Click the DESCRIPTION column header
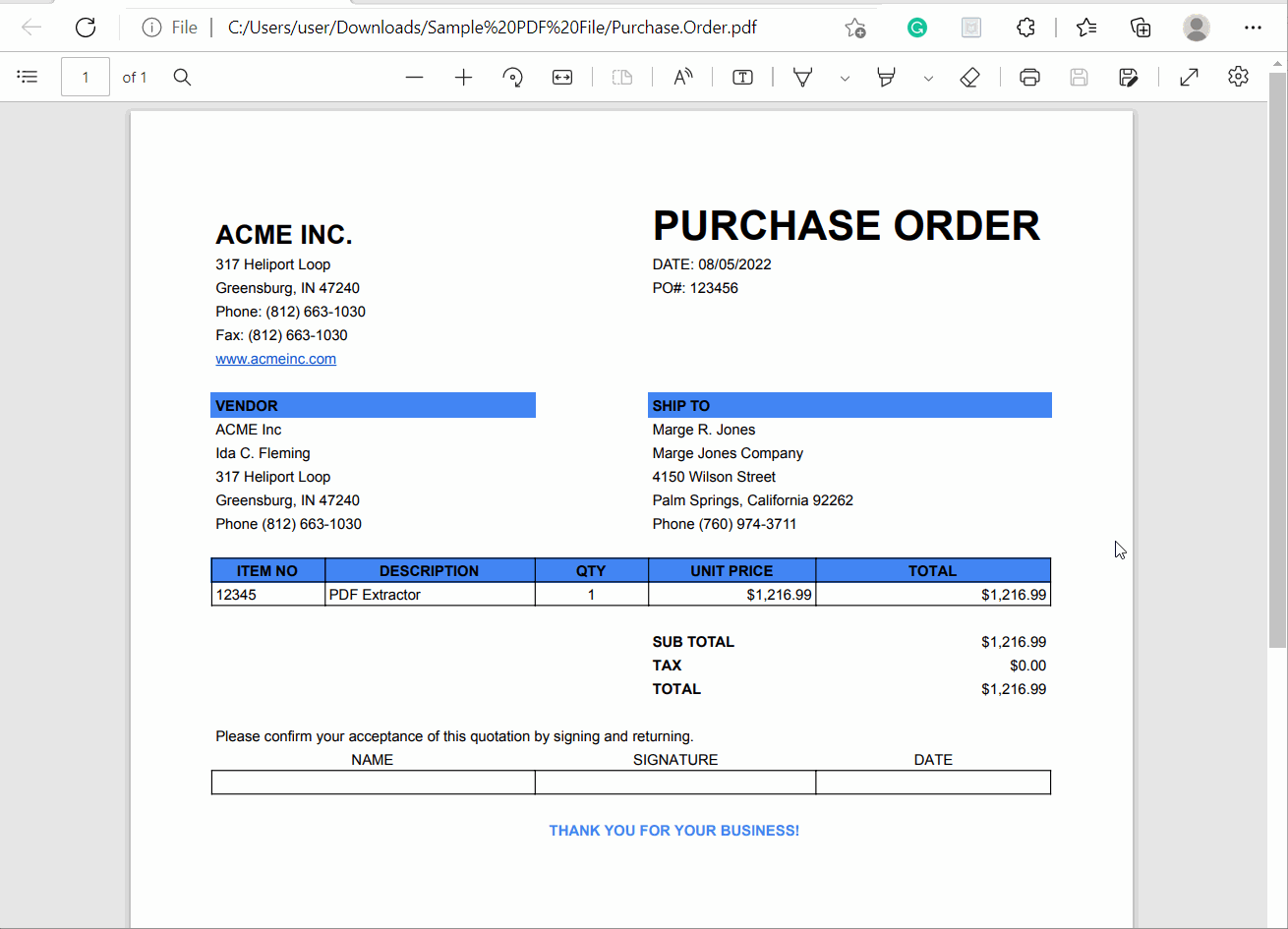Screen dimensions: 1288x929 click(430, 570)
